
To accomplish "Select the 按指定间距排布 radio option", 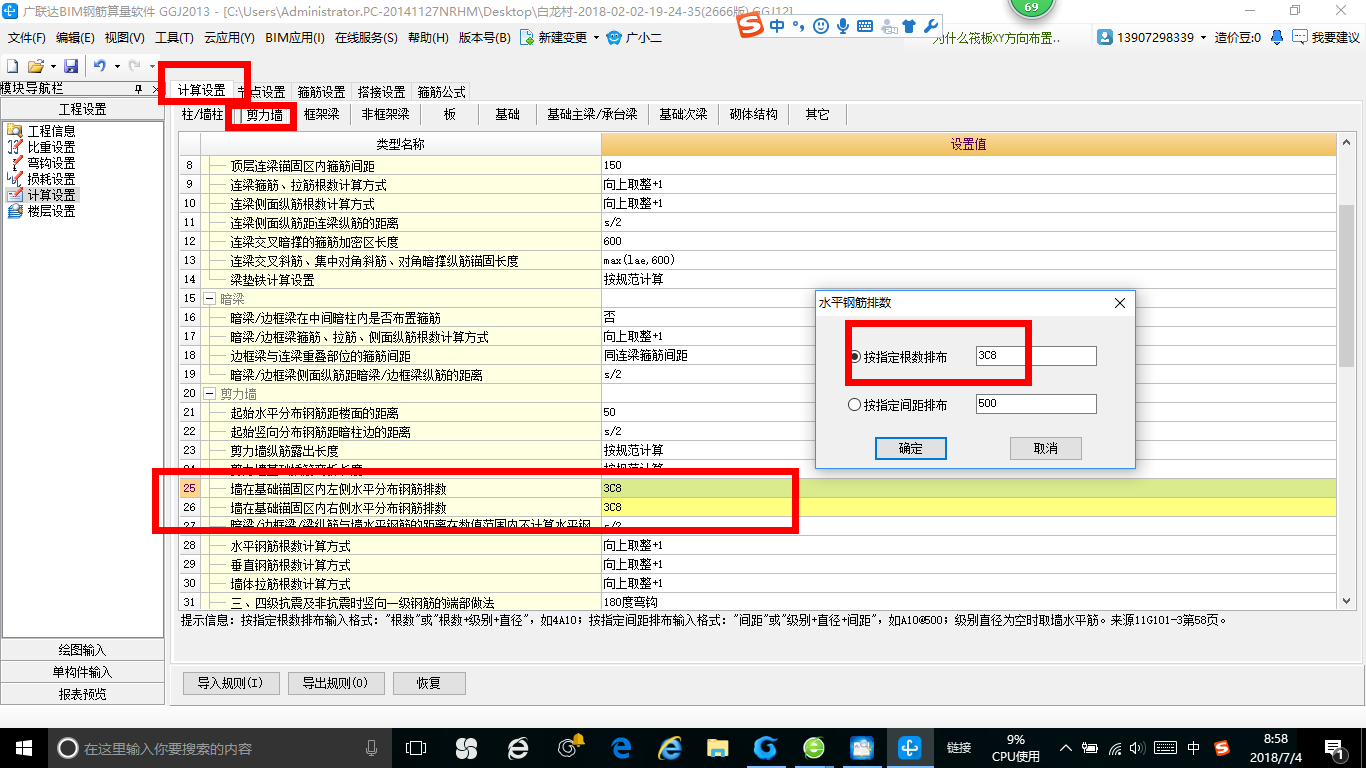I will (855, 405).
